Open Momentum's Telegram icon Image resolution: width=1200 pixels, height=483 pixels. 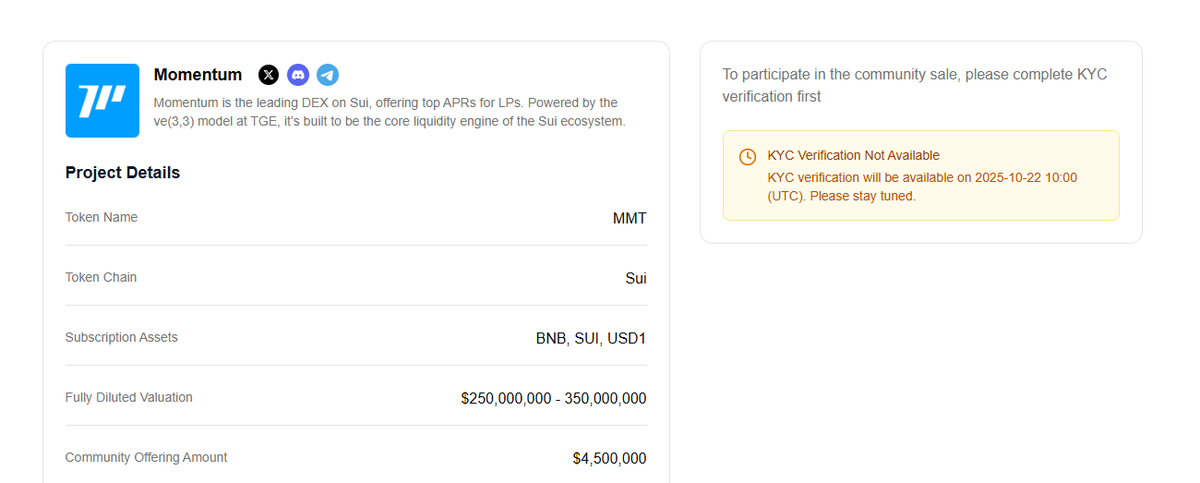pos(327,75)
